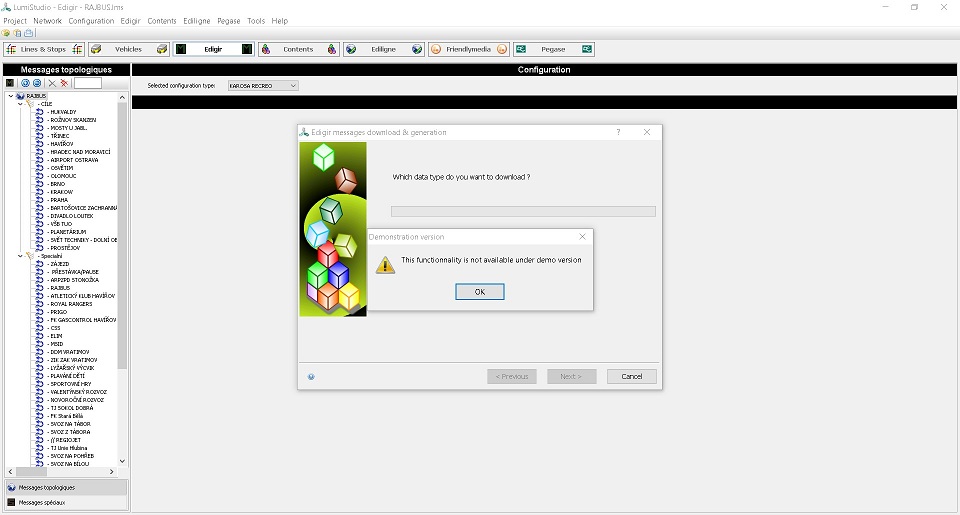This screenshot has width=960, height=515.
Task: Click the open project icon in the top toolbar
Action: click(x=6, y=33)
